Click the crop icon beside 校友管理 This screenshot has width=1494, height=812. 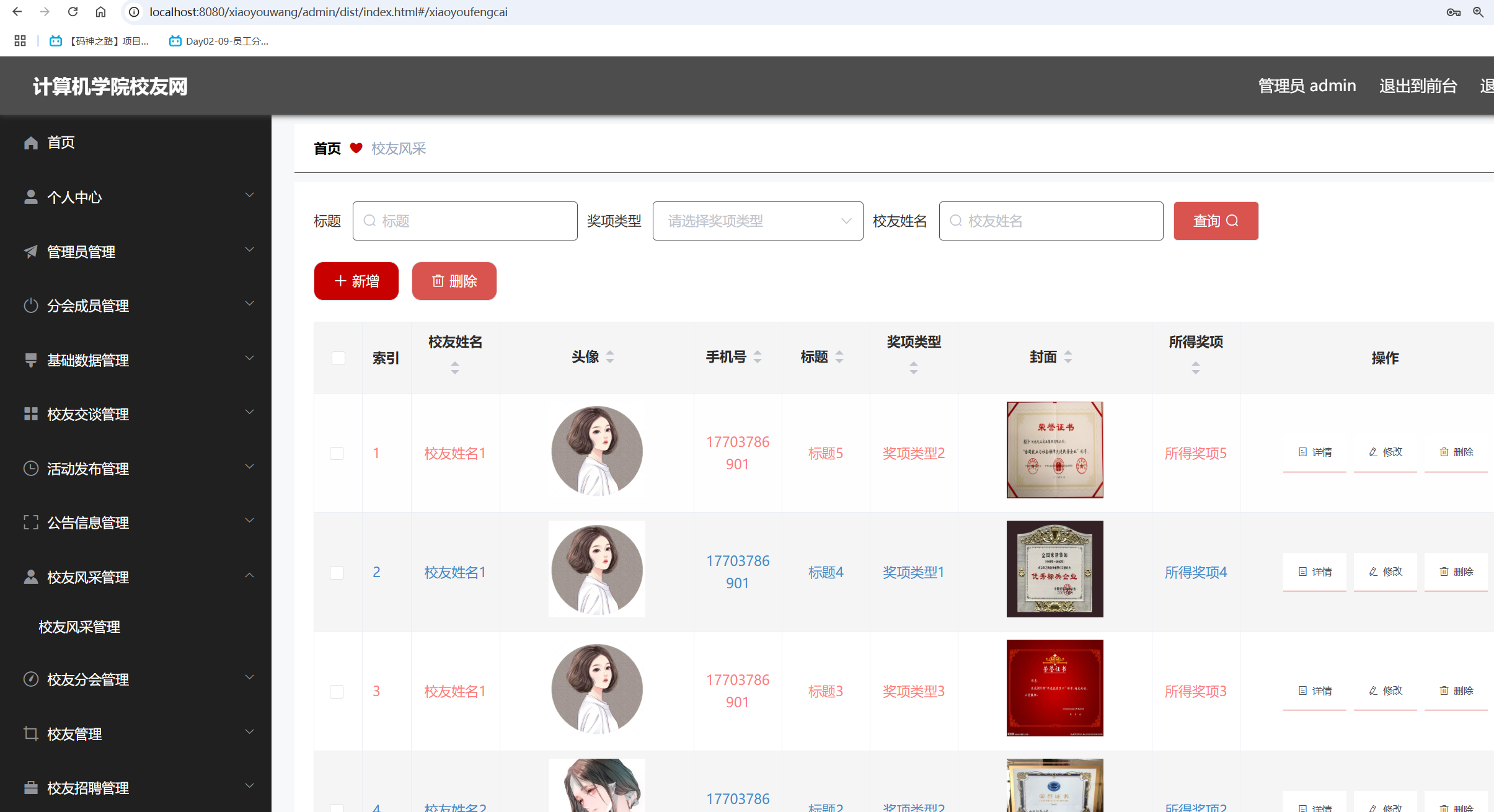click(x=31, y=734)
